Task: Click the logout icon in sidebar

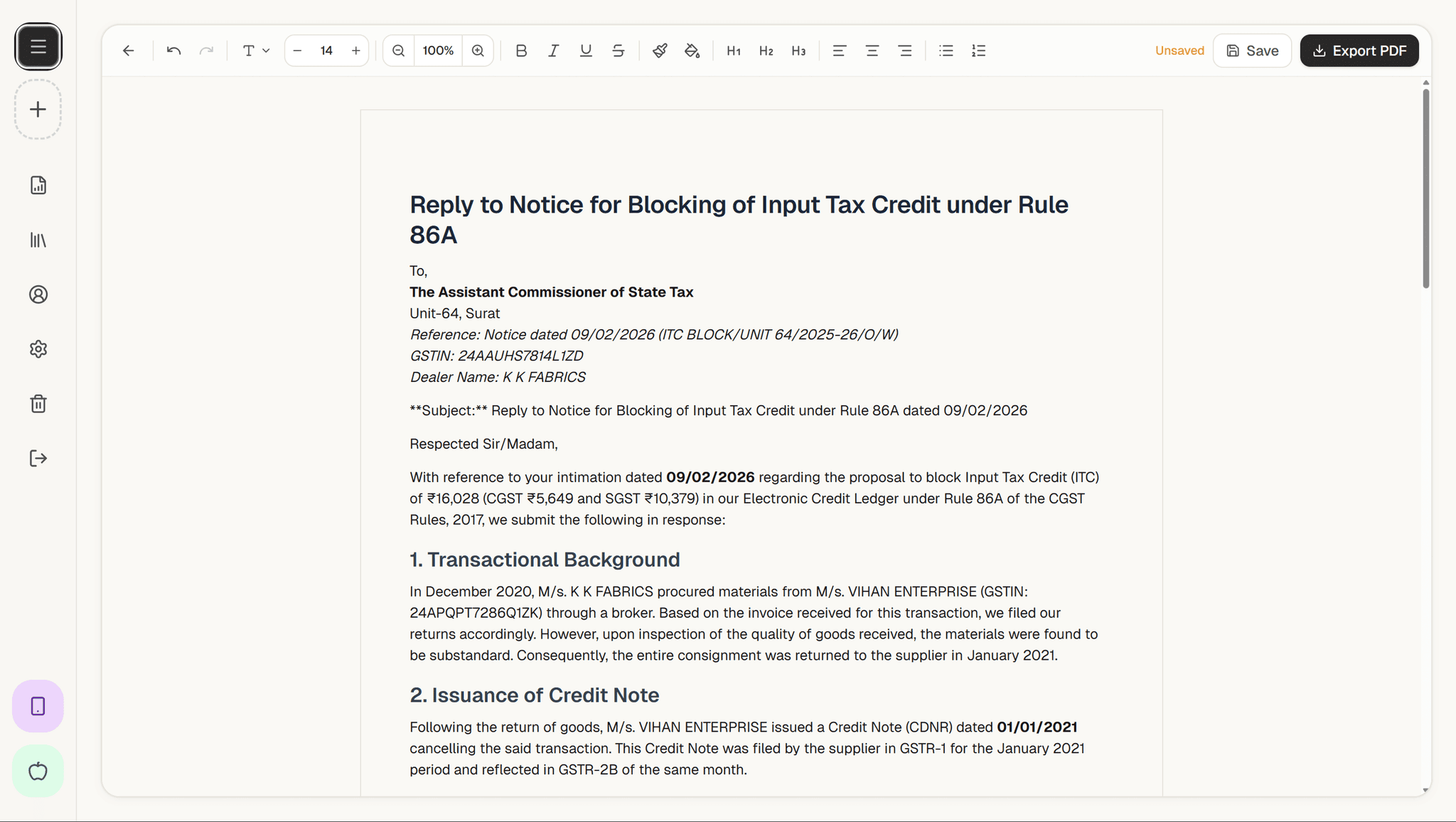Action: [x=38, y=459]
